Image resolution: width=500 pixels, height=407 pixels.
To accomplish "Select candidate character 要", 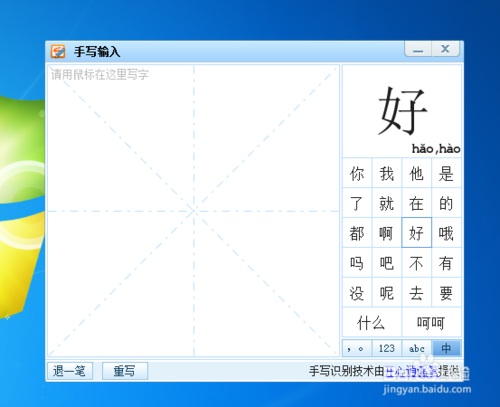I will [446, 293].
